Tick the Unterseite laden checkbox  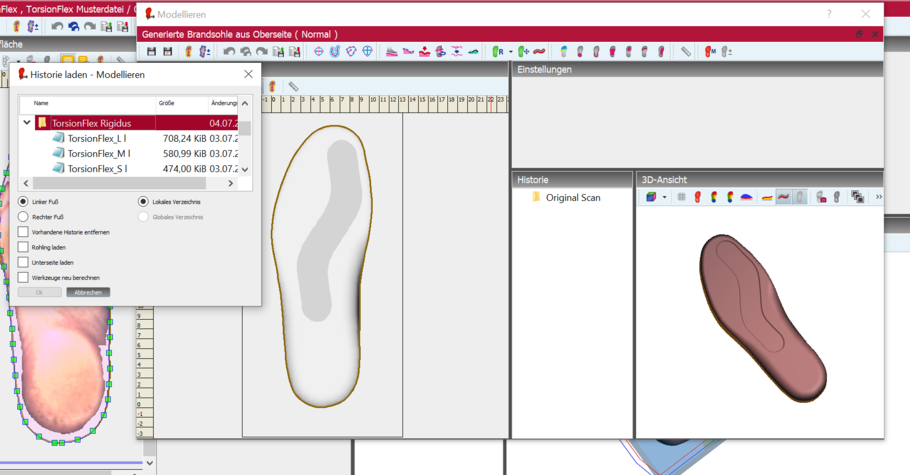[23, 262]
